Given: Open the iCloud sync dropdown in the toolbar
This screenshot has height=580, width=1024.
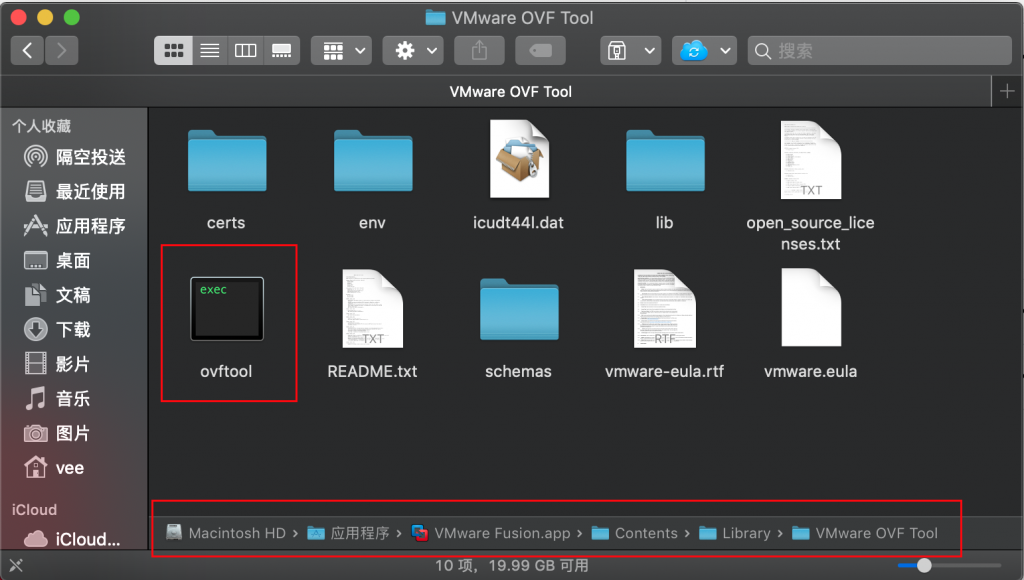Looking at the screenshot, I should tap(703, 49).
